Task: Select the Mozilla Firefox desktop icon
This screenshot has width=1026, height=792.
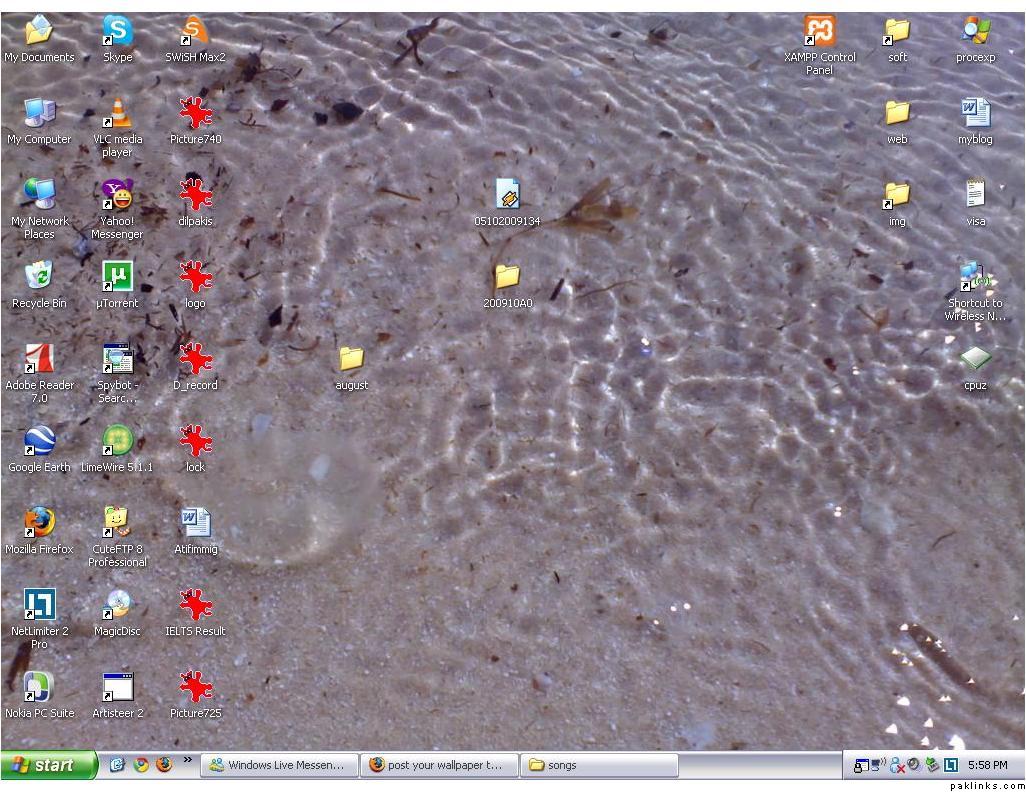Action: pos(39,523)
